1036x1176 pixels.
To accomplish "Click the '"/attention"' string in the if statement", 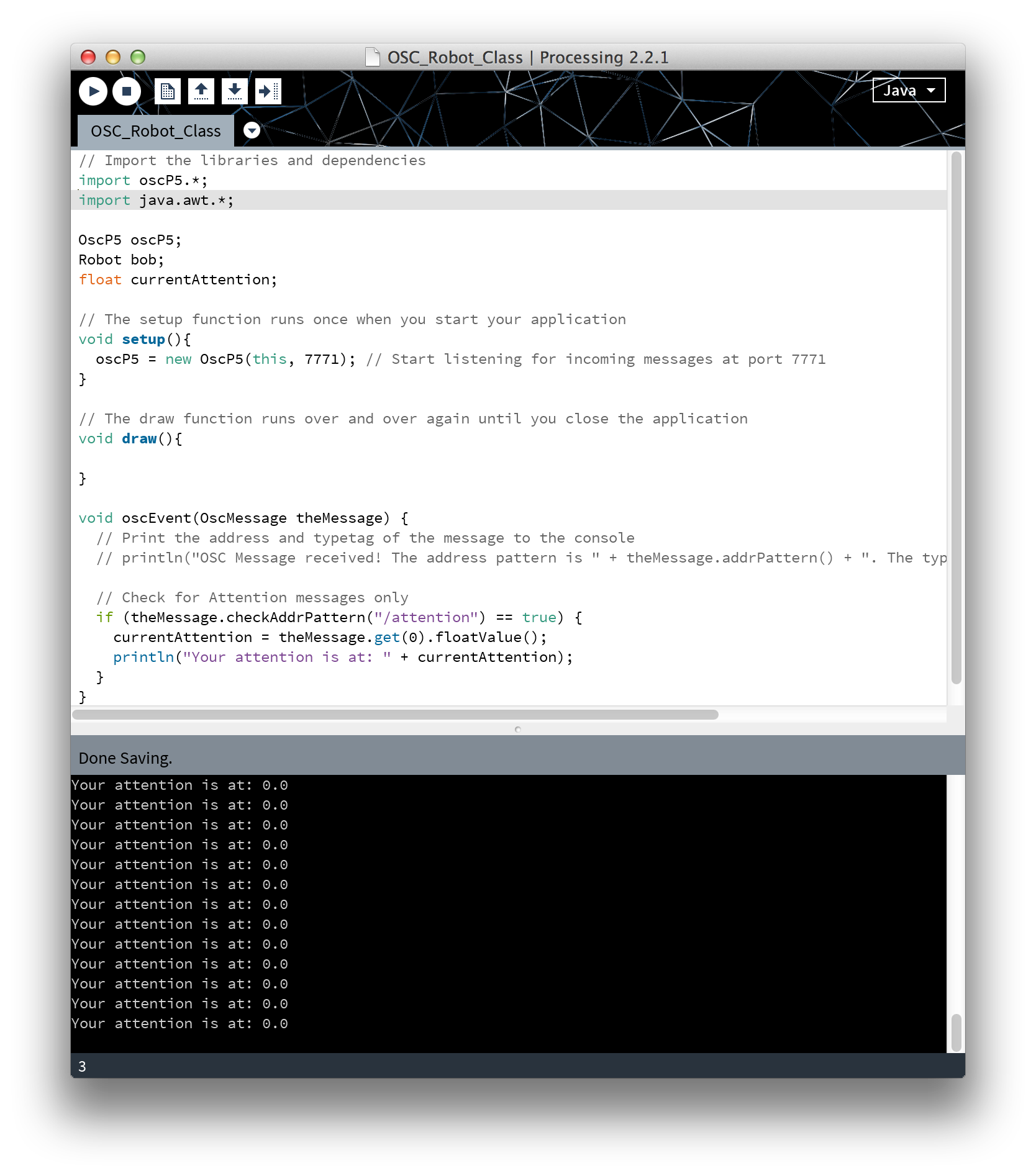I will click(426, 617).
